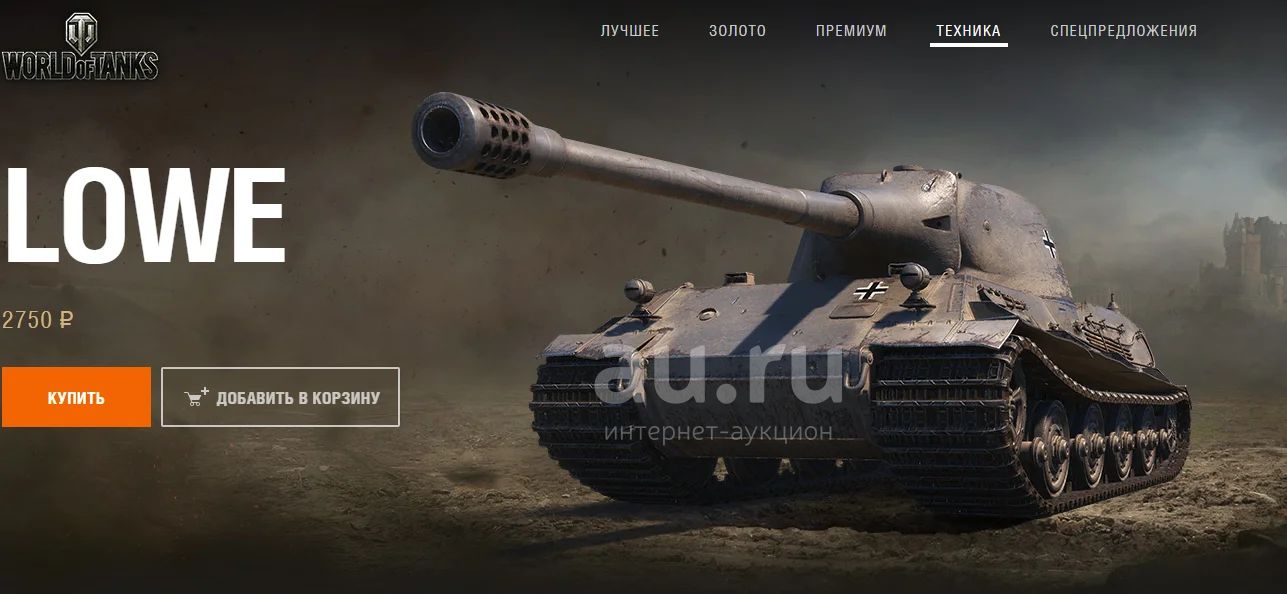Click the cross emblem on the turret side

1048,242
